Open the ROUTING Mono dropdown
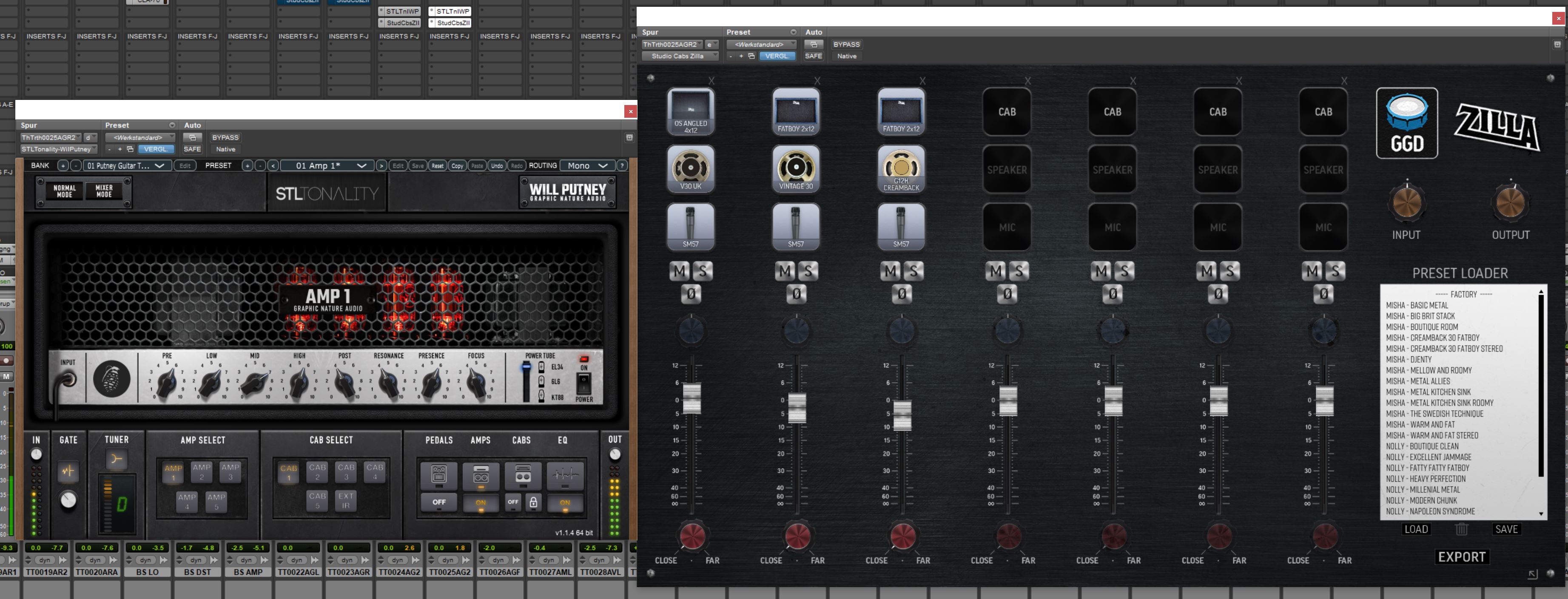Screen dimensions: 1568x599 click(586, 165)
